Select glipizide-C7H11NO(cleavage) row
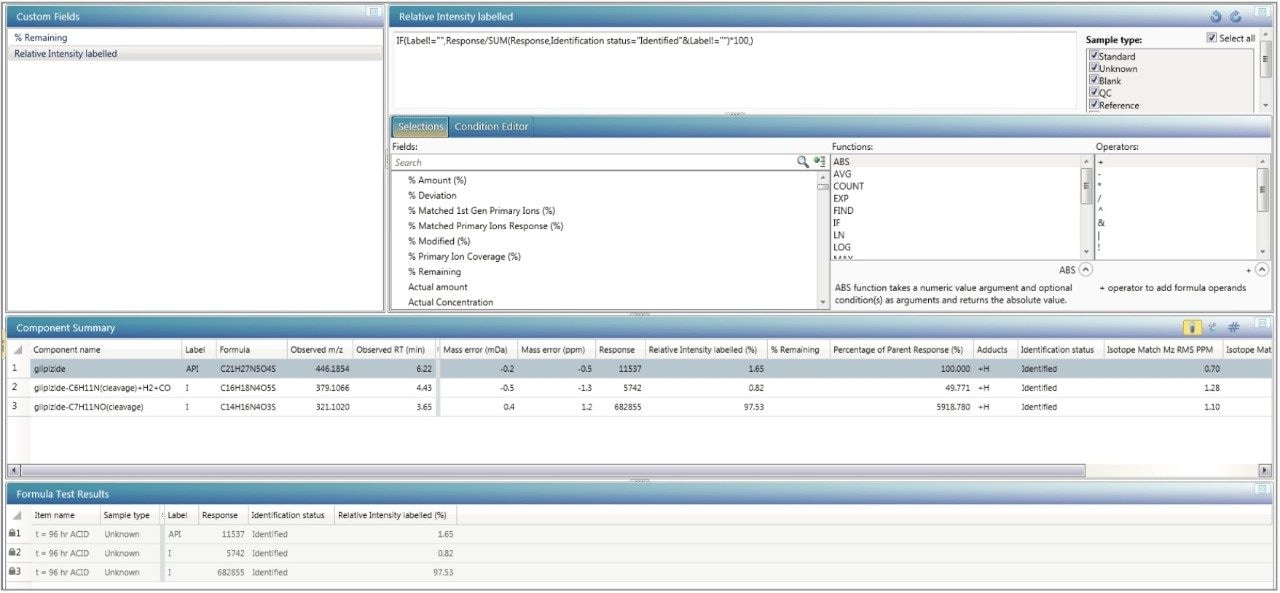The height and width of the screenshot is (593, 1280). pos(640,407)
